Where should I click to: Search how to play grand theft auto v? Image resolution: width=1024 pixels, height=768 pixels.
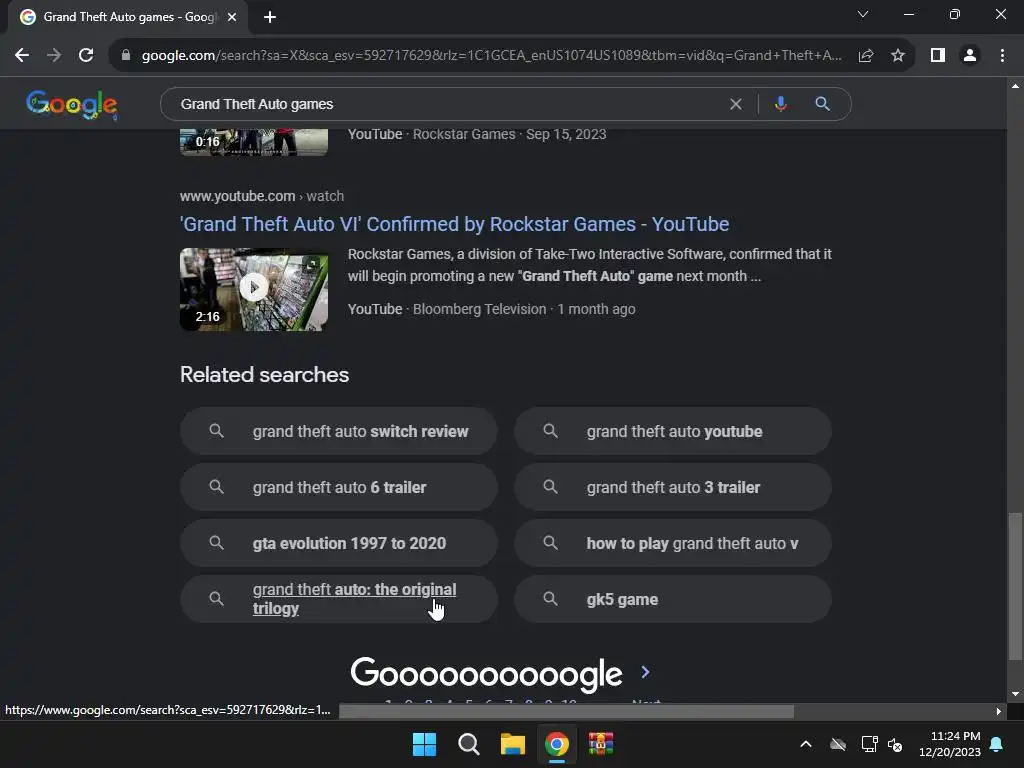(x=673, y=543)
